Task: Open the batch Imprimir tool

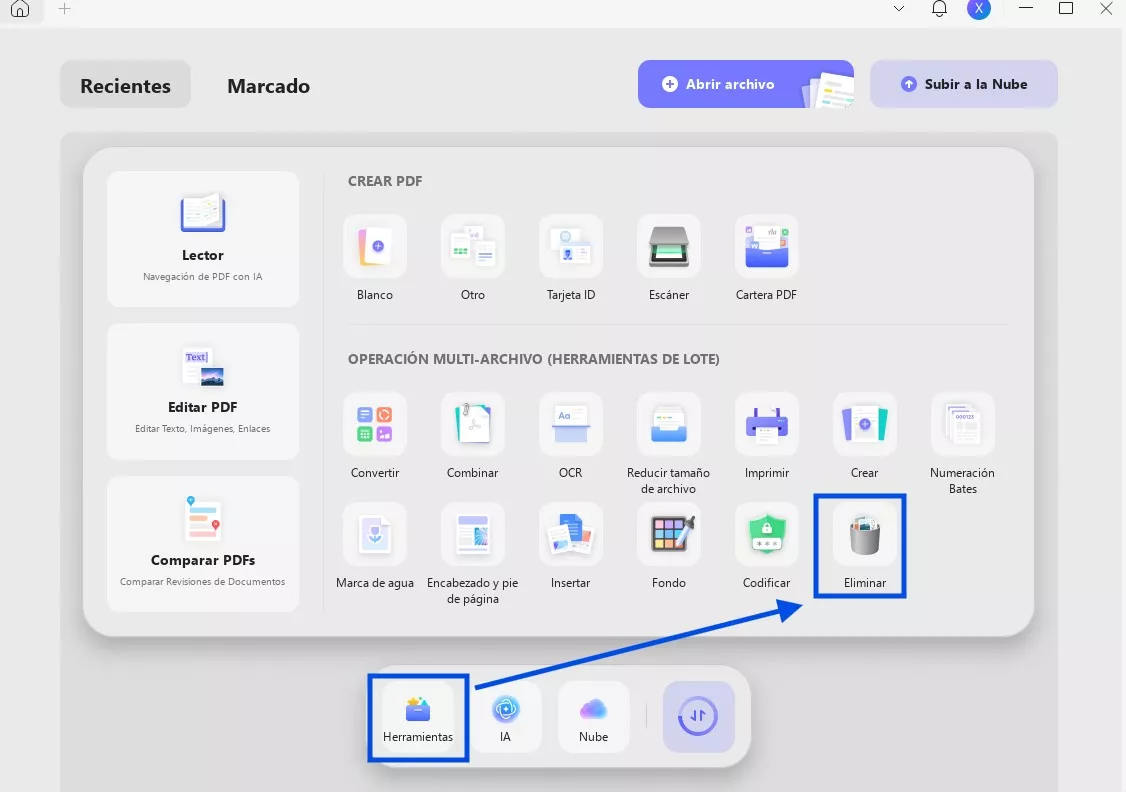Action: pos(767,437)
